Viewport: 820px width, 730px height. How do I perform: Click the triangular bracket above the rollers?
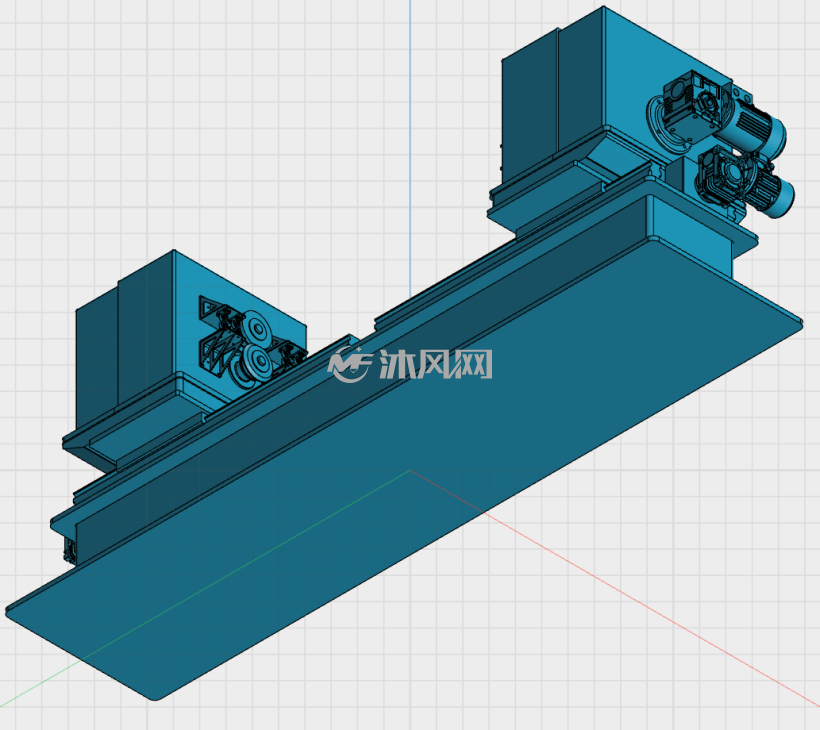pyautogui.click(x=209, y=307)
